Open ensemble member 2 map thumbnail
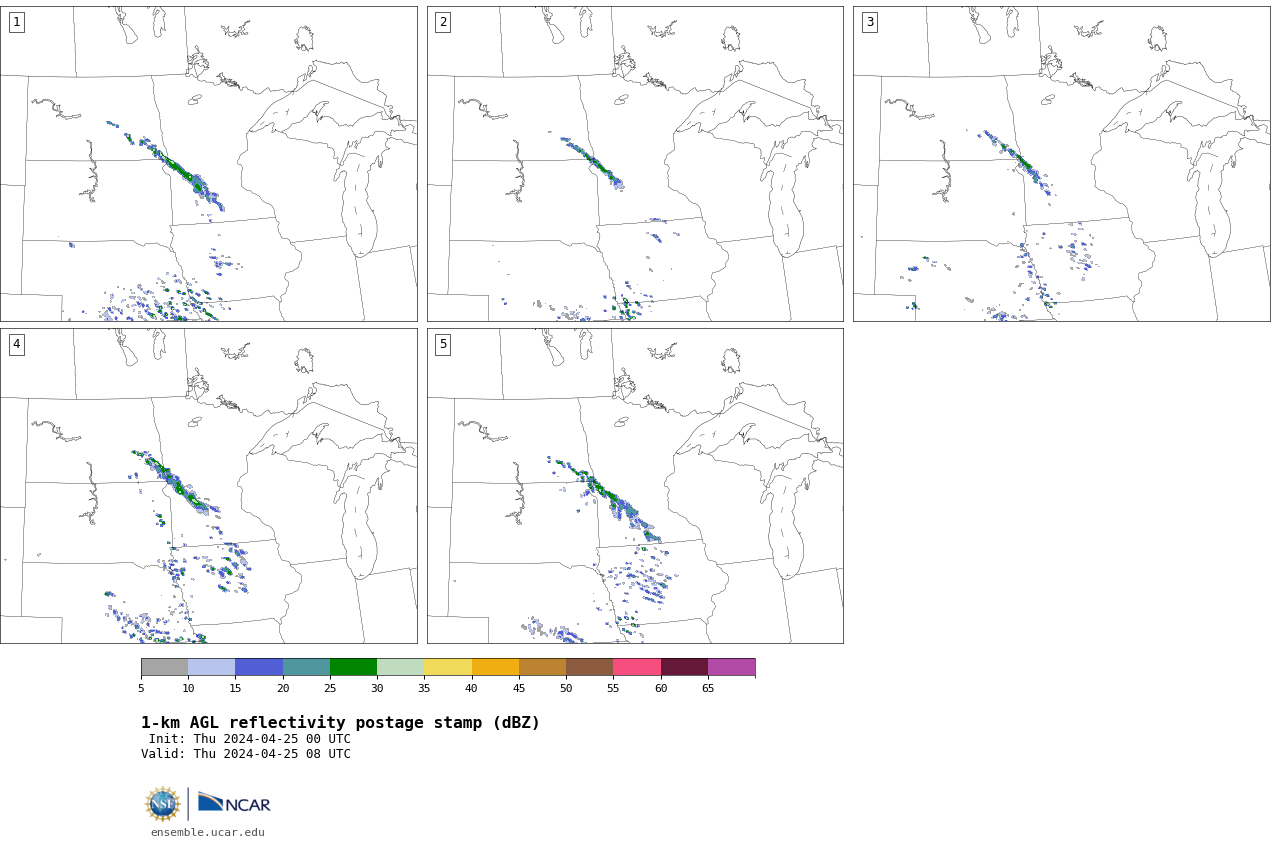 click(x=635, y=164)
